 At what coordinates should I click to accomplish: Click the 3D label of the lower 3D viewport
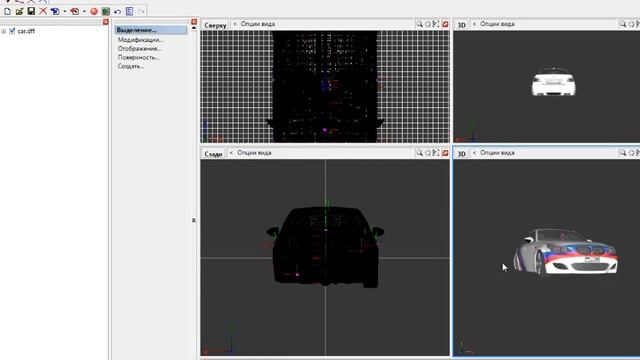click(462, 154)
